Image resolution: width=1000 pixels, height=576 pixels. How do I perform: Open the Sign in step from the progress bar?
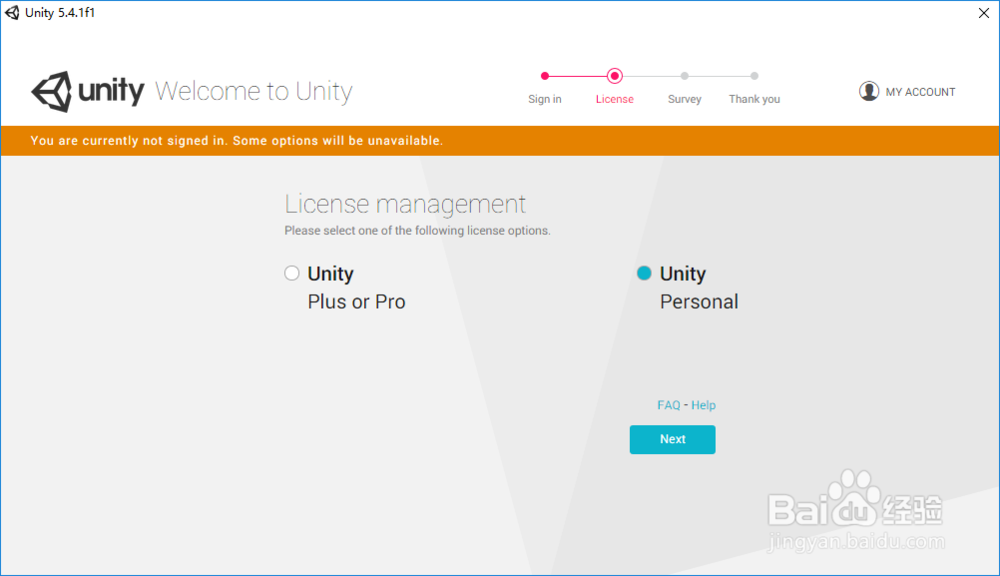(545, 99)
